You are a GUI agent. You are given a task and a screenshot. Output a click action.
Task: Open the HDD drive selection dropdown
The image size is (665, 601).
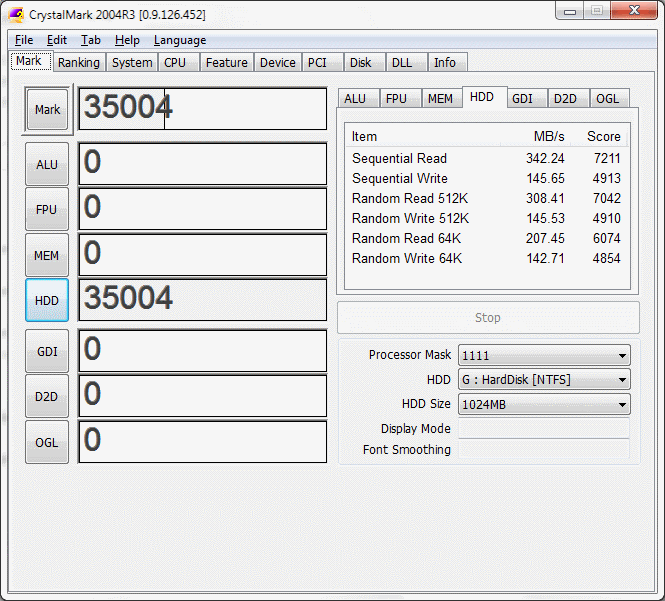[544, 380]
